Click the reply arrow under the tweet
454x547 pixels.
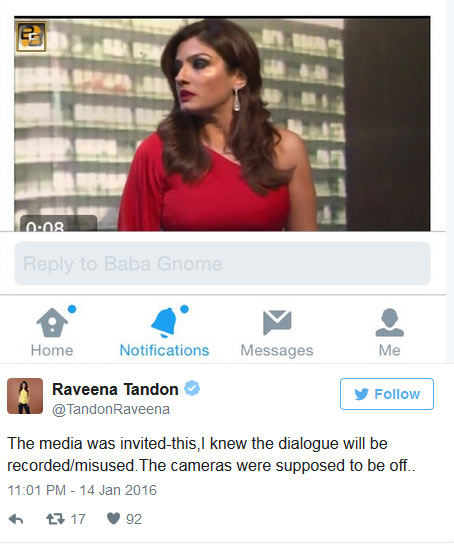[x=16, y=519]
